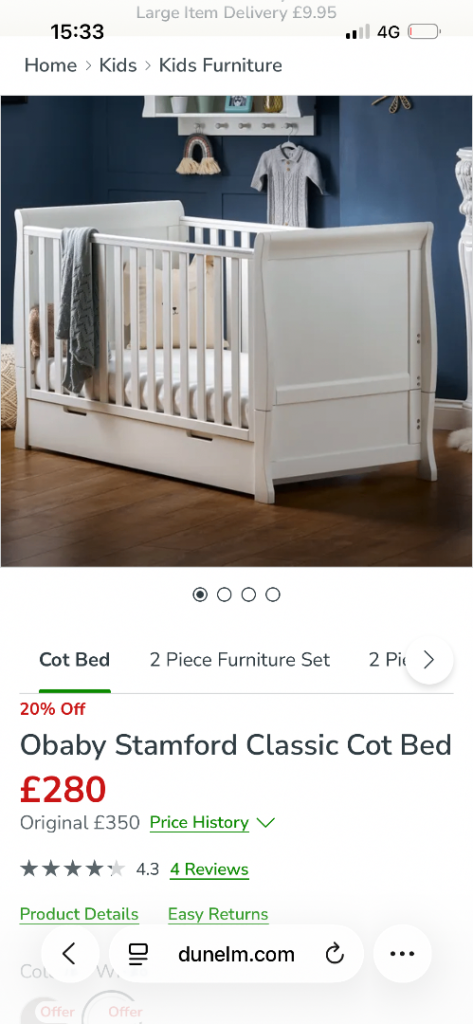Open the Product Details link
This screenshot has width=473, height=1024.
point(79,914)
